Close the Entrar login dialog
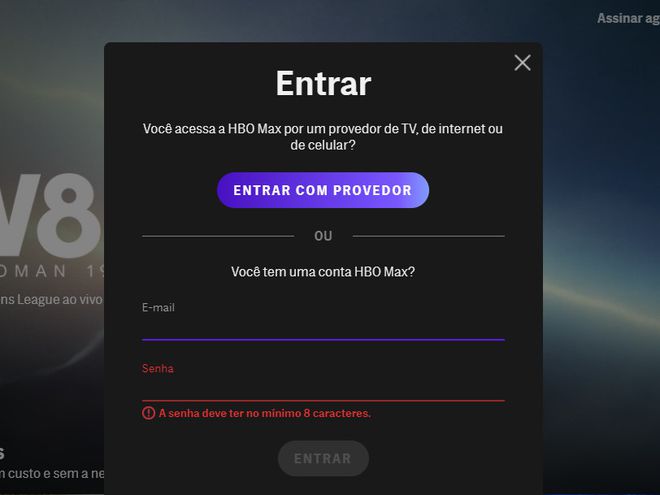Image resolution: width=660 pixels, height=495 pixels. pos(522,63)
